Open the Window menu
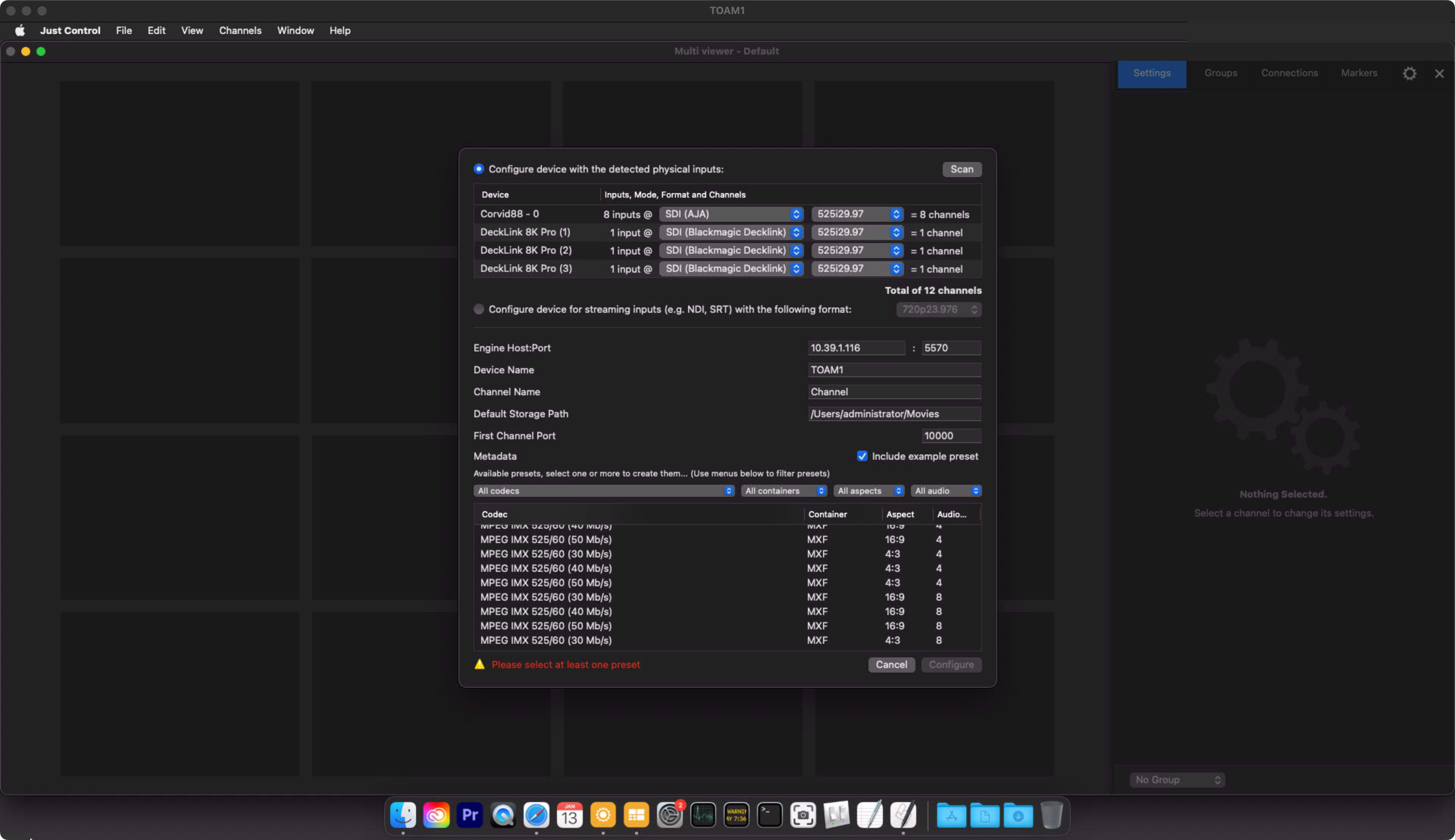Viewport: 1455px width, 840px height. click(x=296, y=31)
